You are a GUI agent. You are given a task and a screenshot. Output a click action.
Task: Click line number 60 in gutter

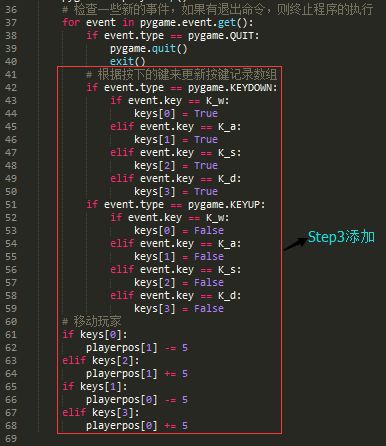tap(11, 322)
